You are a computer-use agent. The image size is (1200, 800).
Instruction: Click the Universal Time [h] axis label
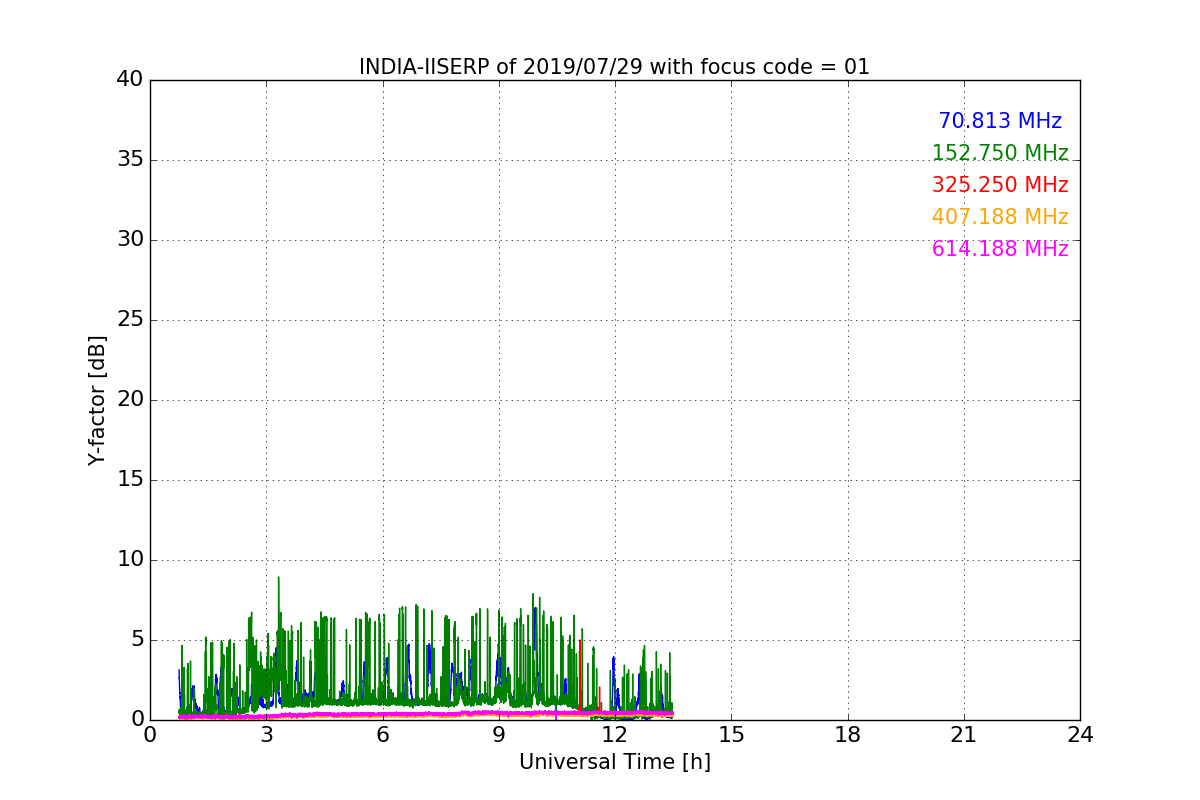click(x=614, y=762)
